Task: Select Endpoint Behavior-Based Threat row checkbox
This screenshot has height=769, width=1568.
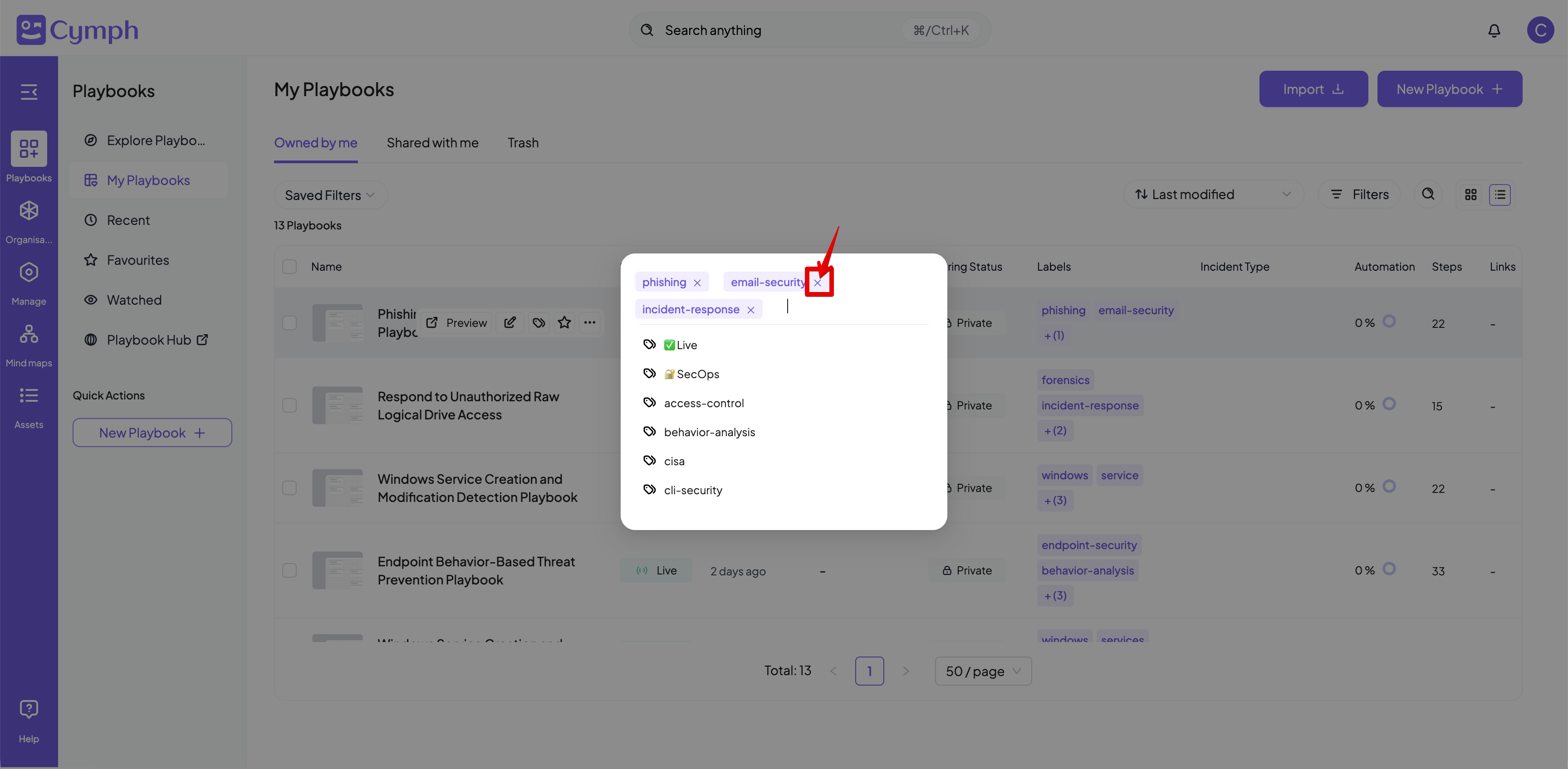Action: 290,570
